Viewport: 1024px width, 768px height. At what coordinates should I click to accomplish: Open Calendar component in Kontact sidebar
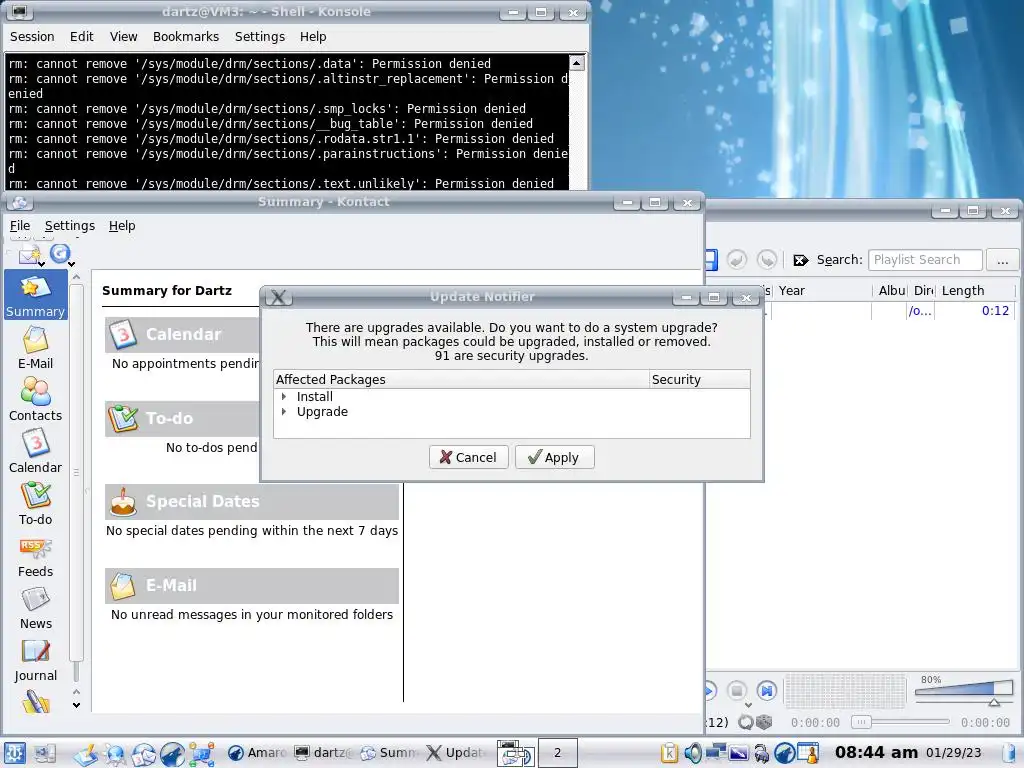[35, 452]
